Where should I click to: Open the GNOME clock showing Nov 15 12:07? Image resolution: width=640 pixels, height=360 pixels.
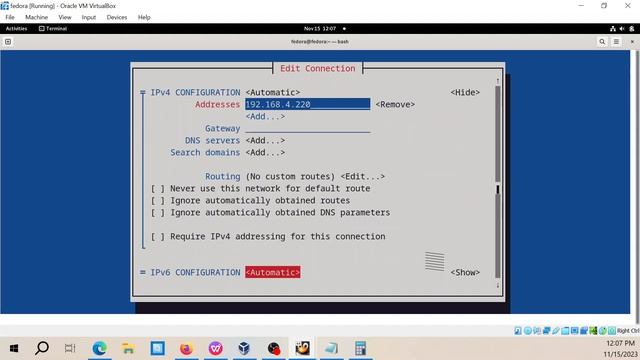click(320, 29)
